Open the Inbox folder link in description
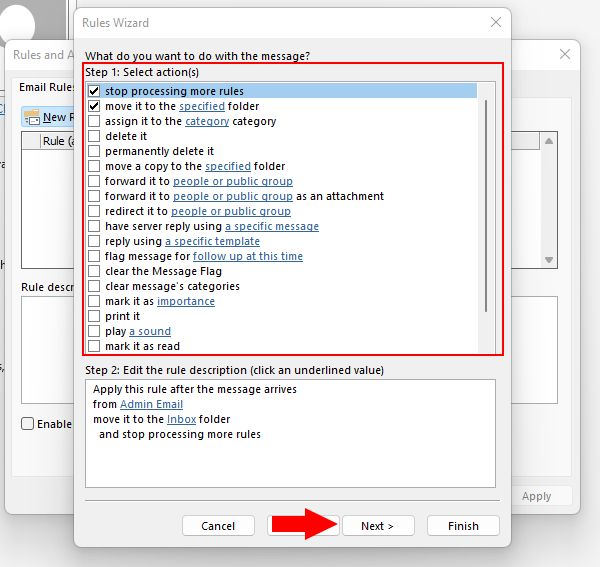600x567 pixels. point(181,419)
